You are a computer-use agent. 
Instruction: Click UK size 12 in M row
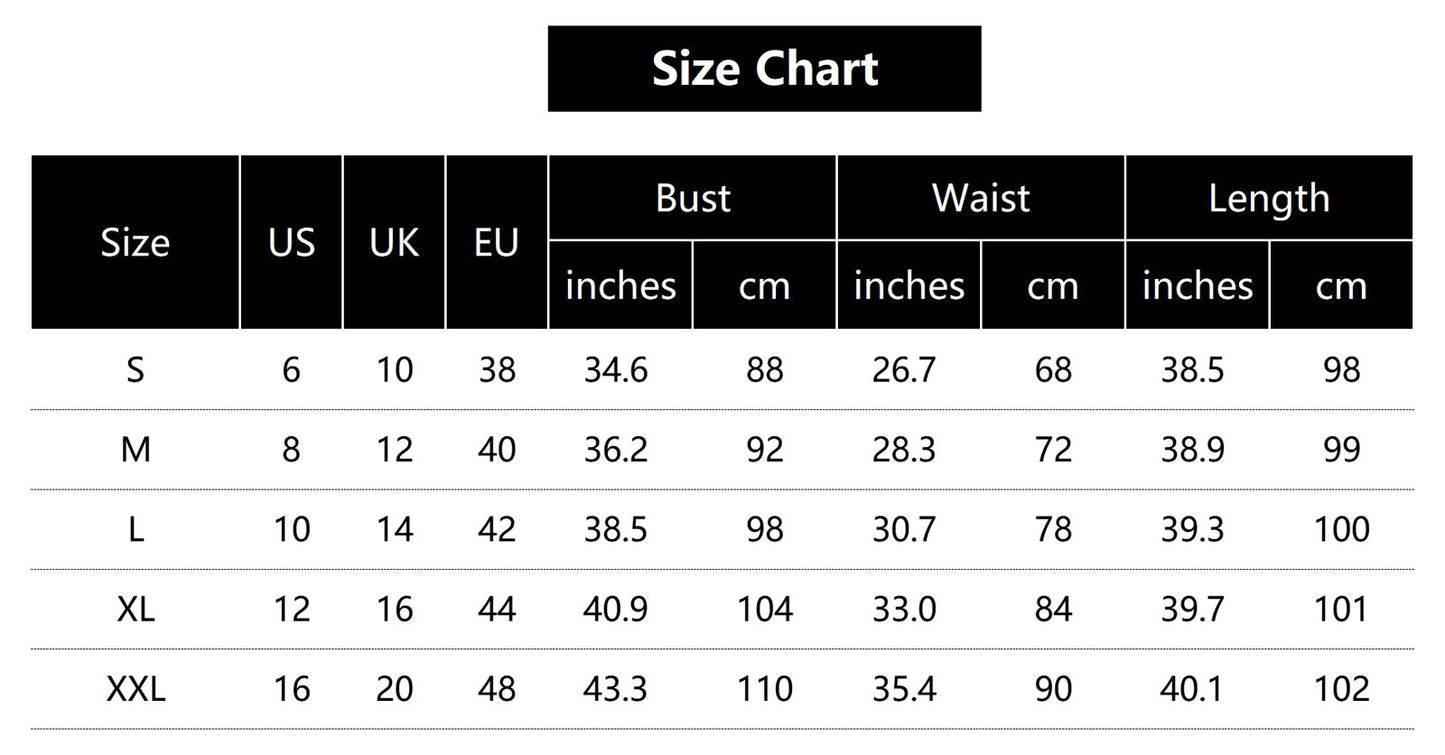(394, 450)
